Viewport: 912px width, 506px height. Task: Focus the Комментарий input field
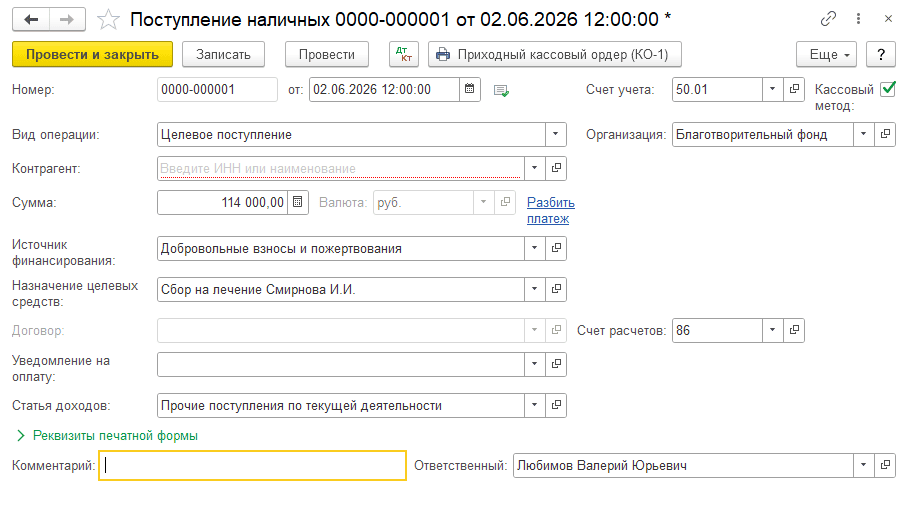click(252, 466)
